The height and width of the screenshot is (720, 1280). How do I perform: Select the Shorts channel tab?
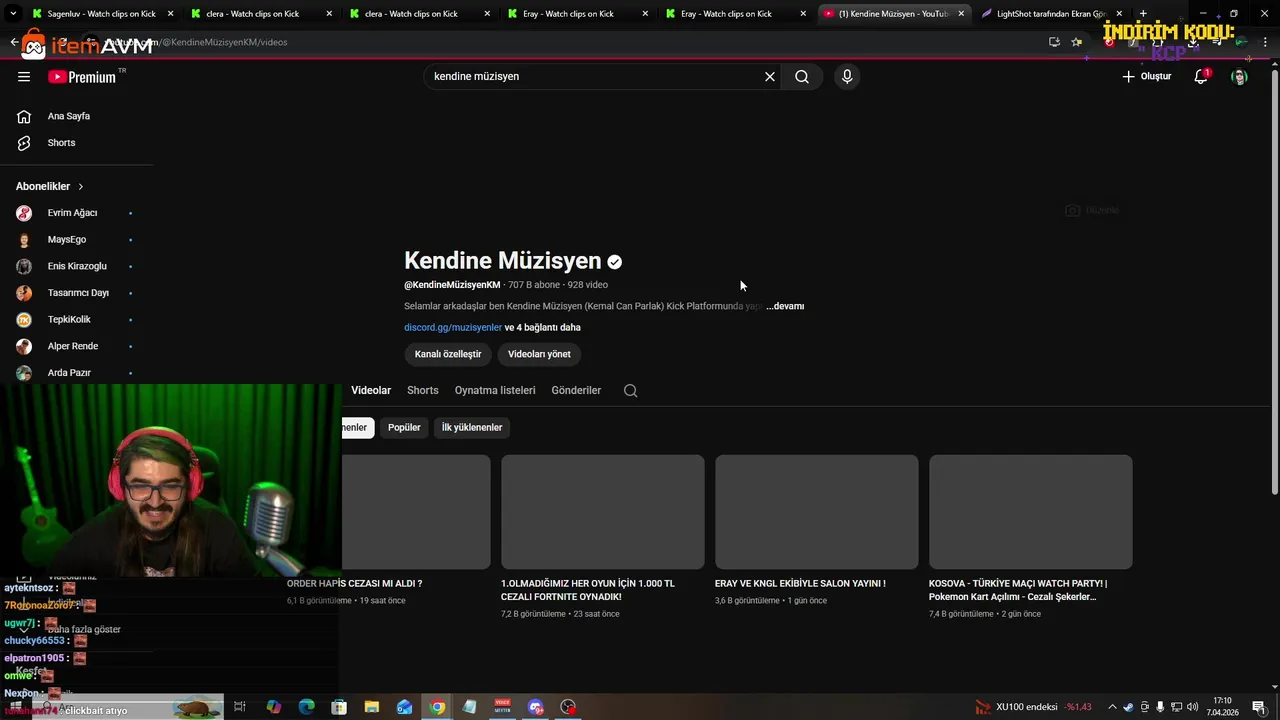(423, 391)
